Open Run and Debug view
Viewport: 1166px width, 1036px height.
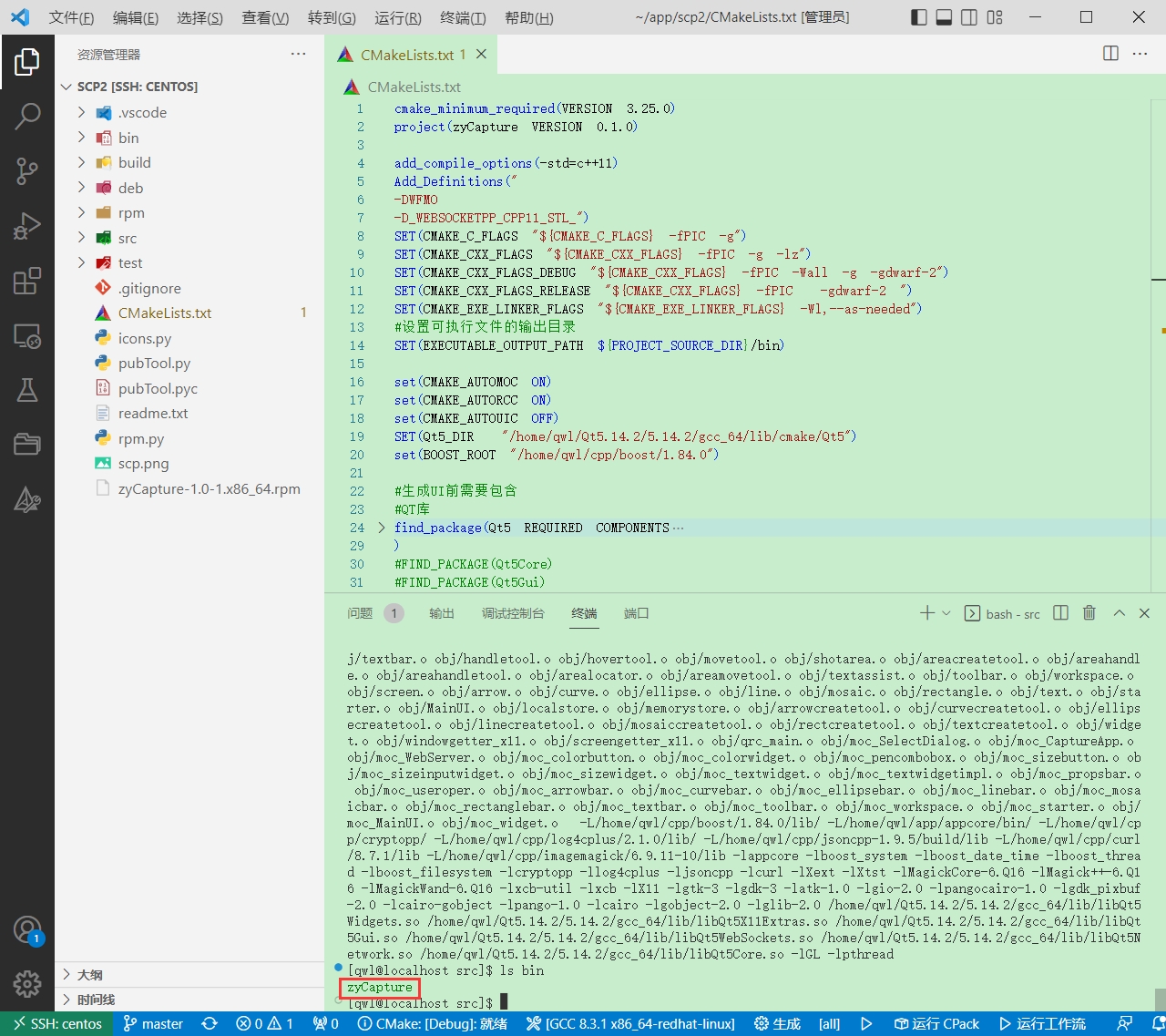tap(27, 225)
